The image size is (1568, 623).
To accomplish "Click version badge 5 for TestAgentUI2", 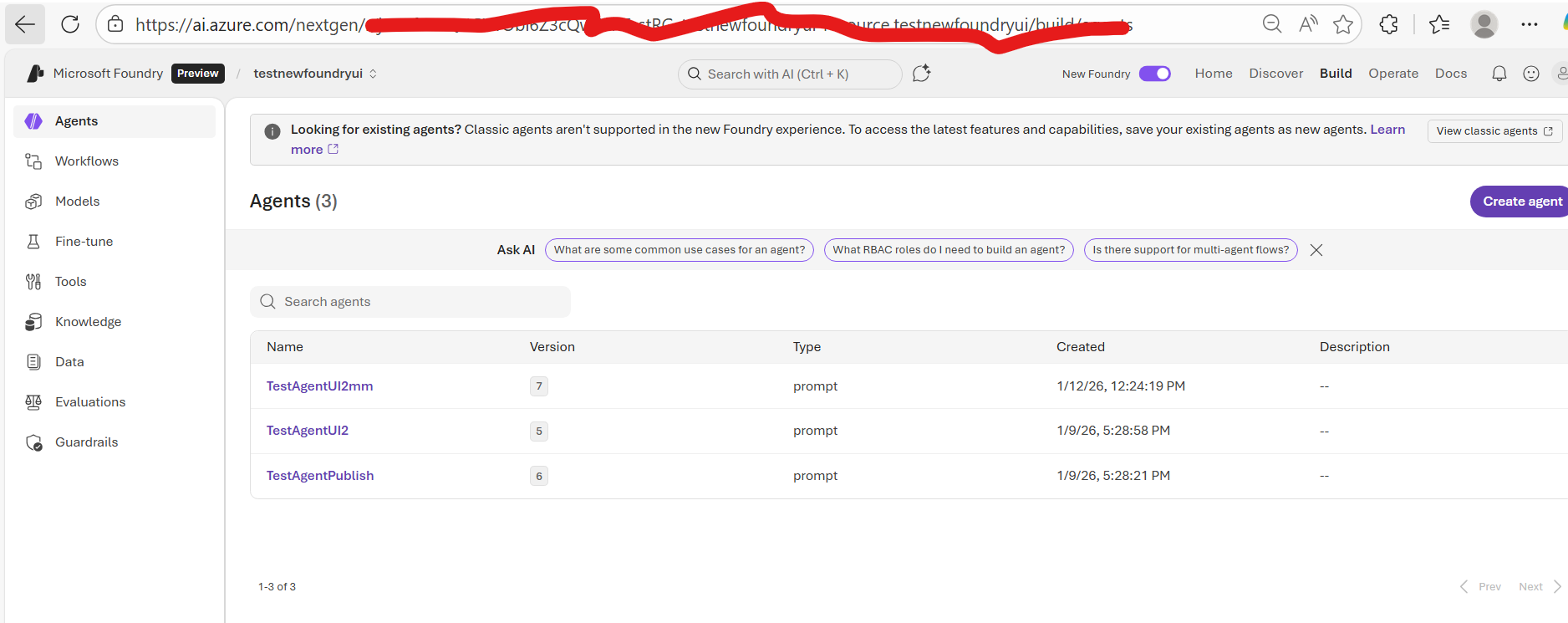I will tap(539, 432).
